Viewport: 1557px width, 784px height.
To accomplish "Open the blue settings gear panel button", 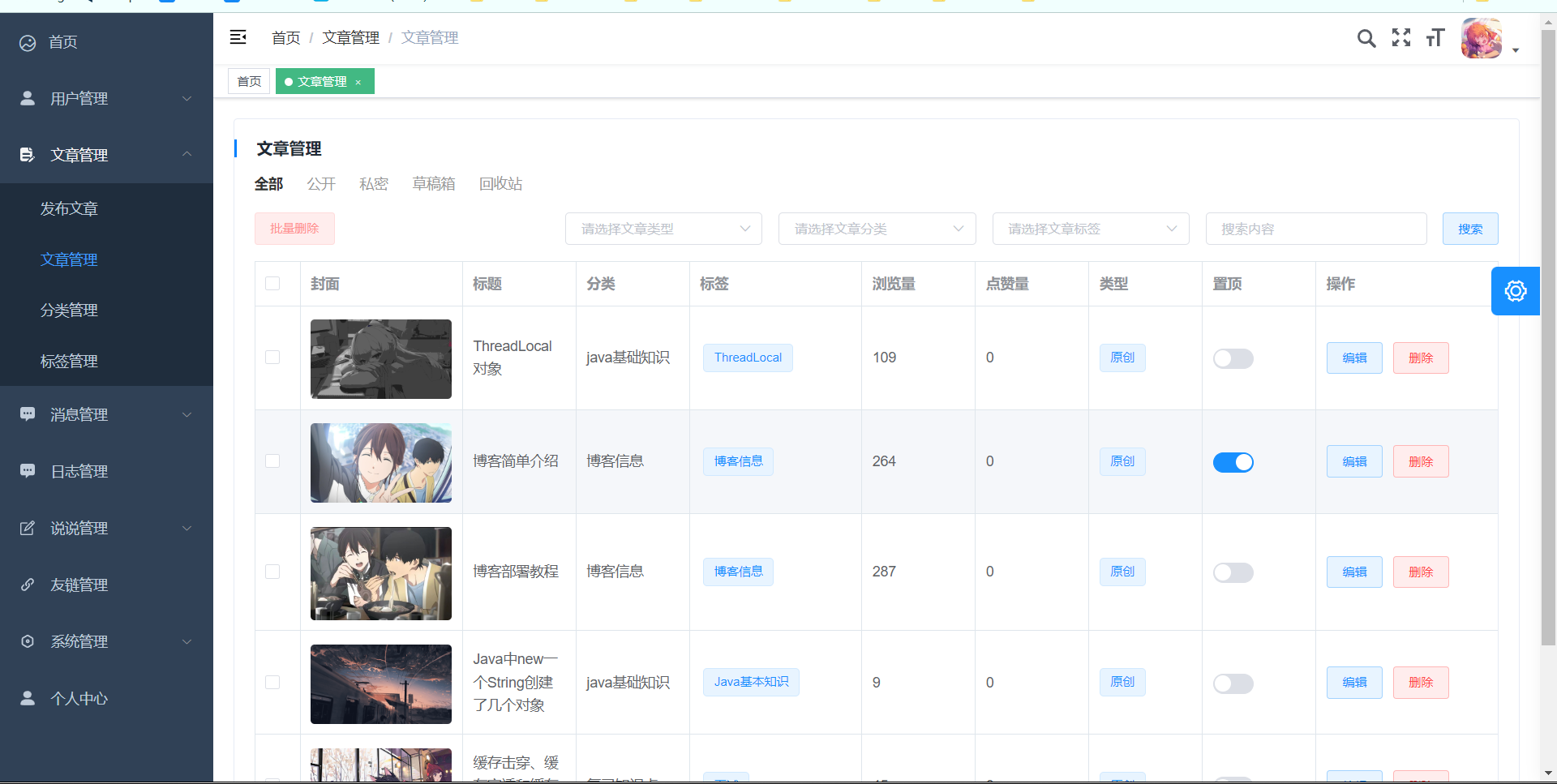I will (1516, 291).
